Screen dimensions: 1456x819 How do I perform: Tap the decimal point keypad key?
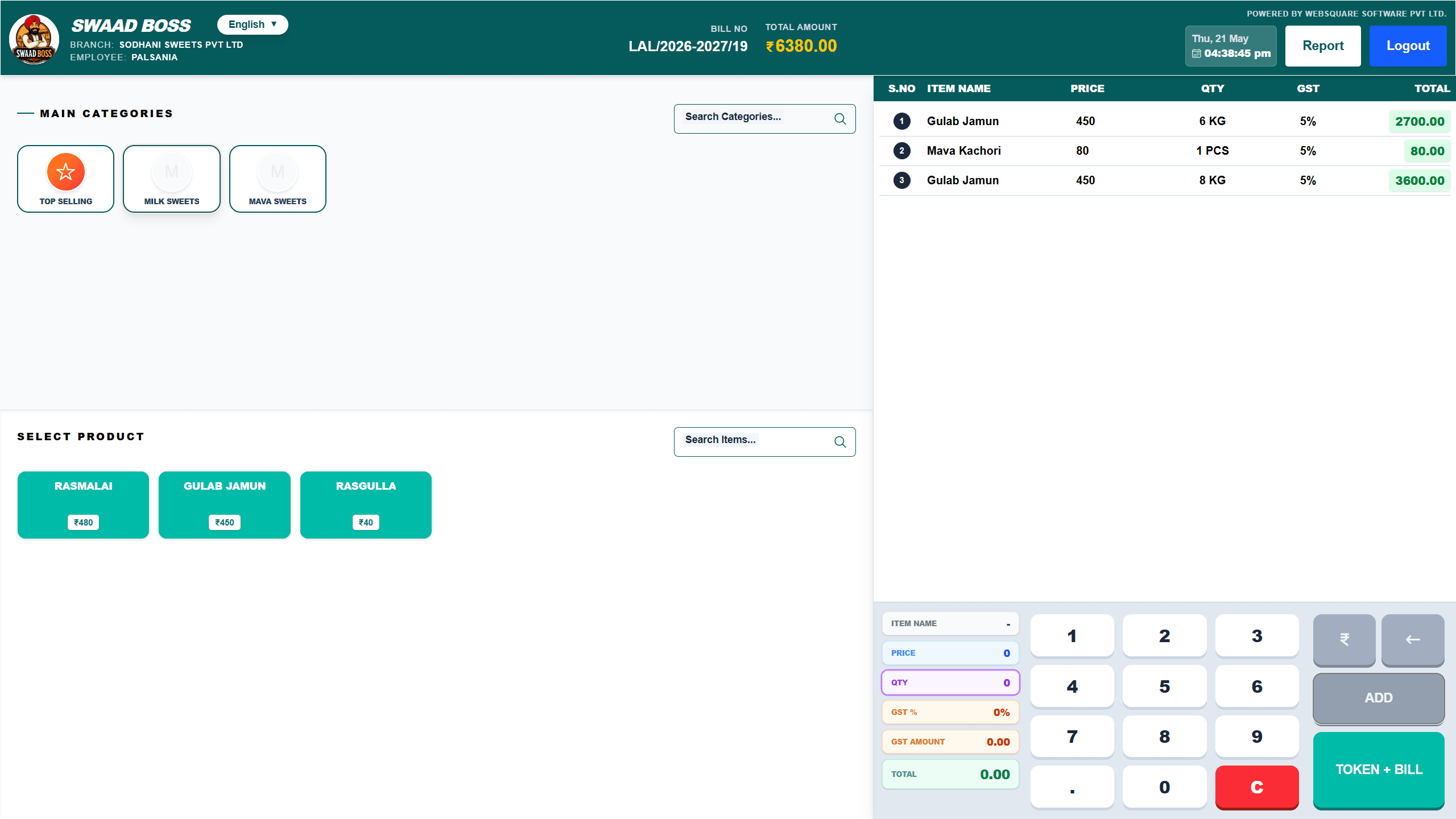point(1072,787)
